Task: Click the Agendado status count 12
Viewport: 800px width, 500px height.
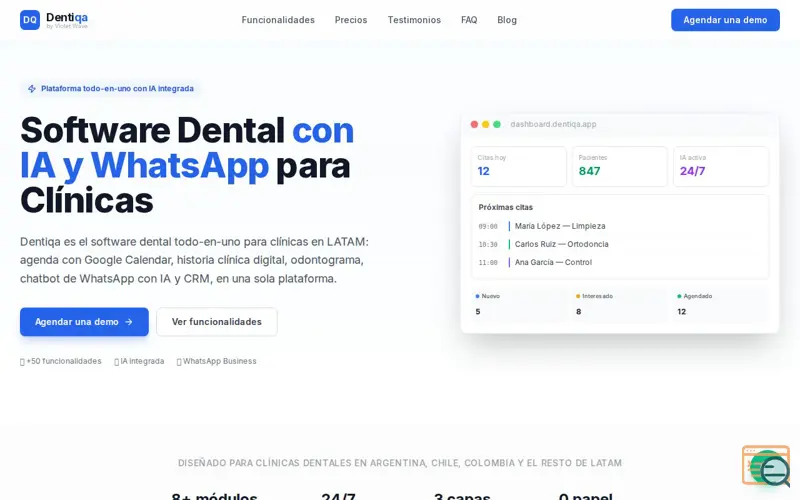Action: coord(682,312)
